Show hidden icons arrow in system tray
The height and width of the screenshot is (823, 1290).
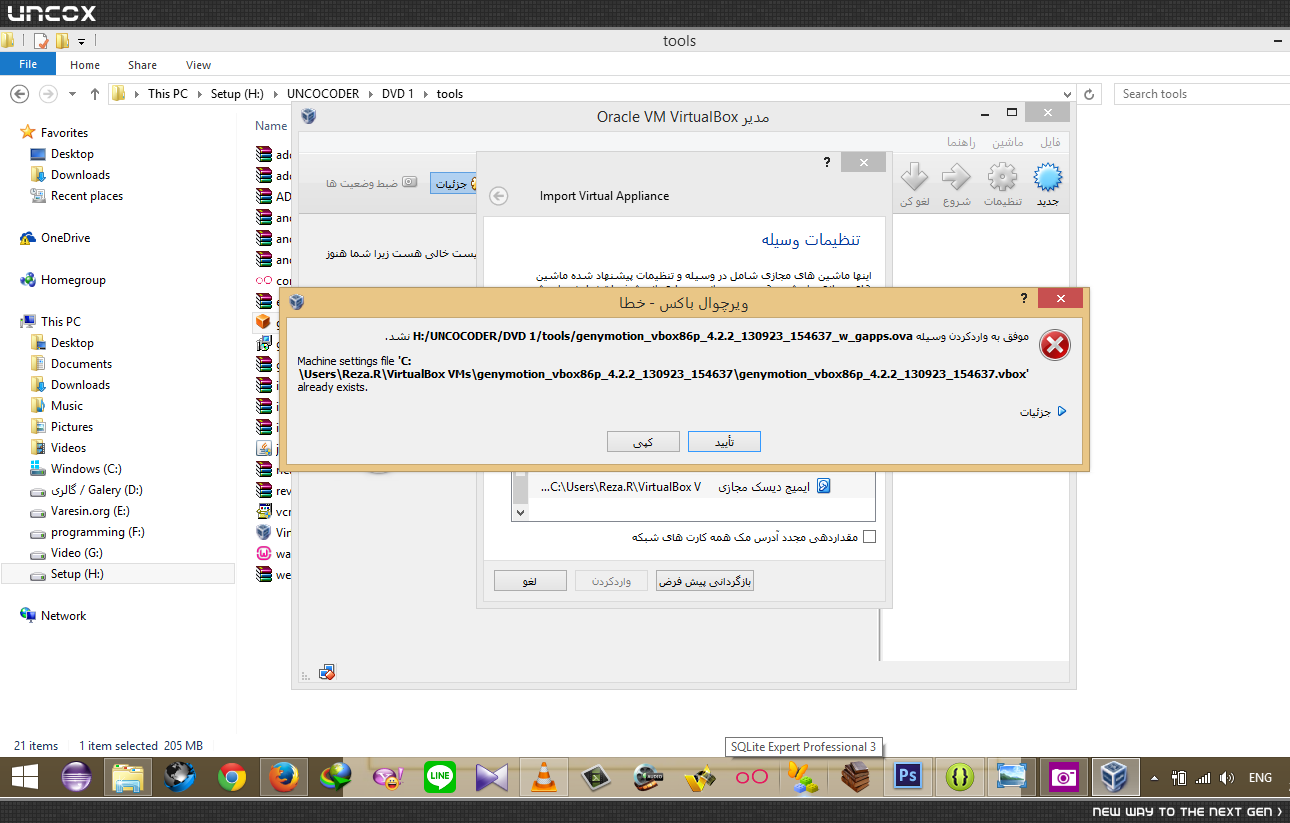[1155, 777]
